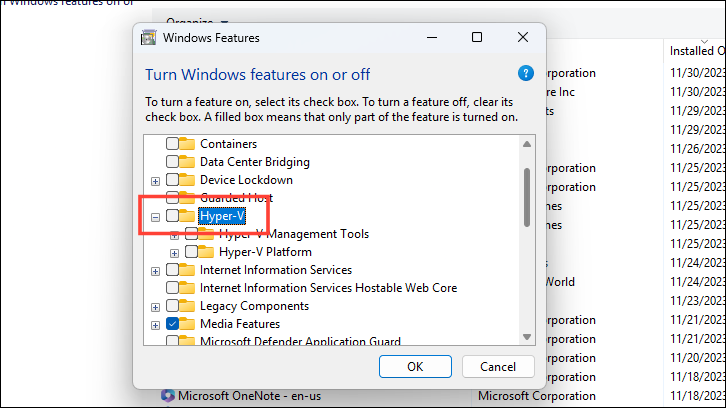Select the Hyper-V Platform label
The image size is (726, 408).
265,252
